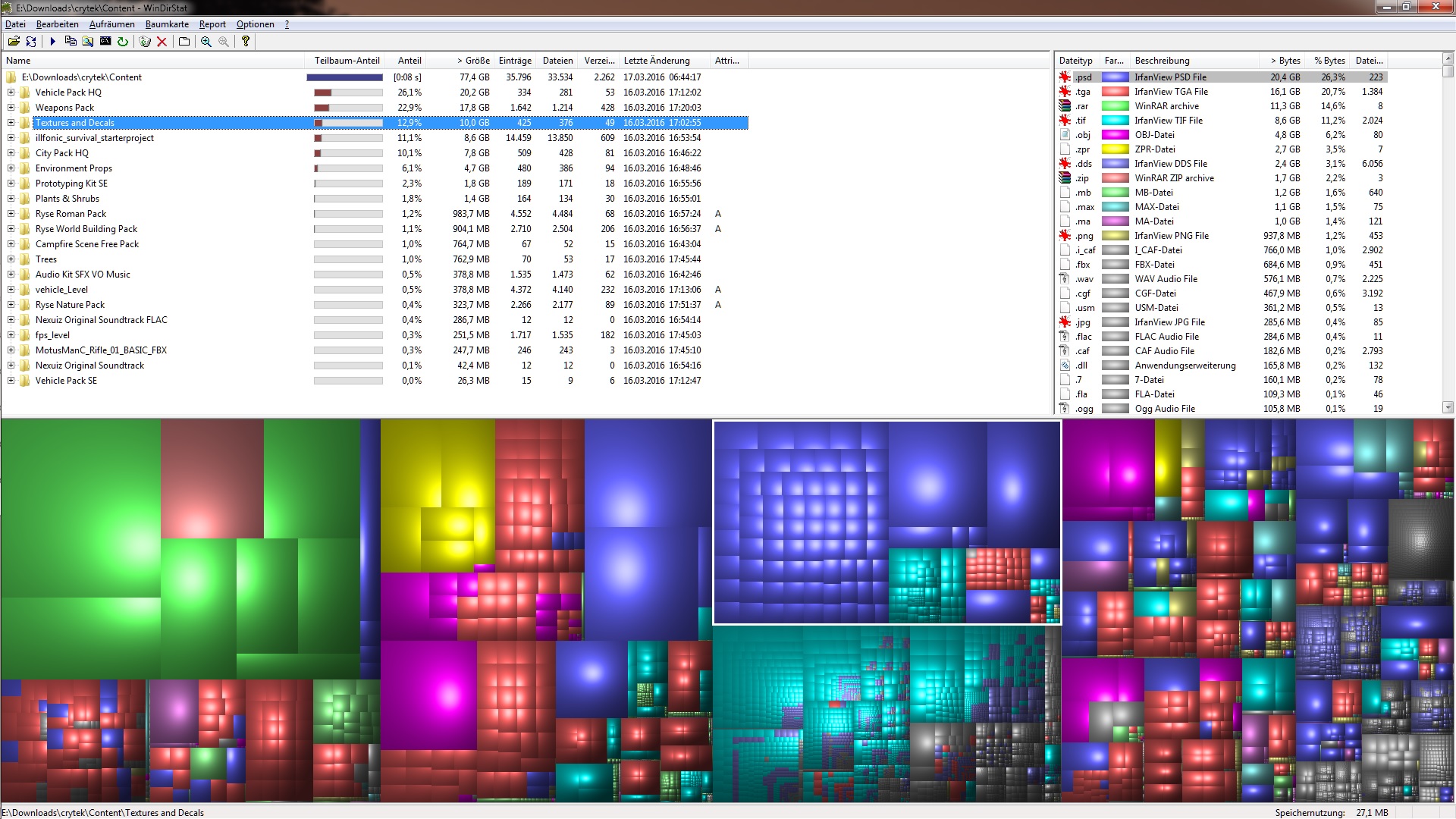Click the yellow .zpr color swatch
This screenshot has width=1456, height=819.
click(x=1115, y=149)
